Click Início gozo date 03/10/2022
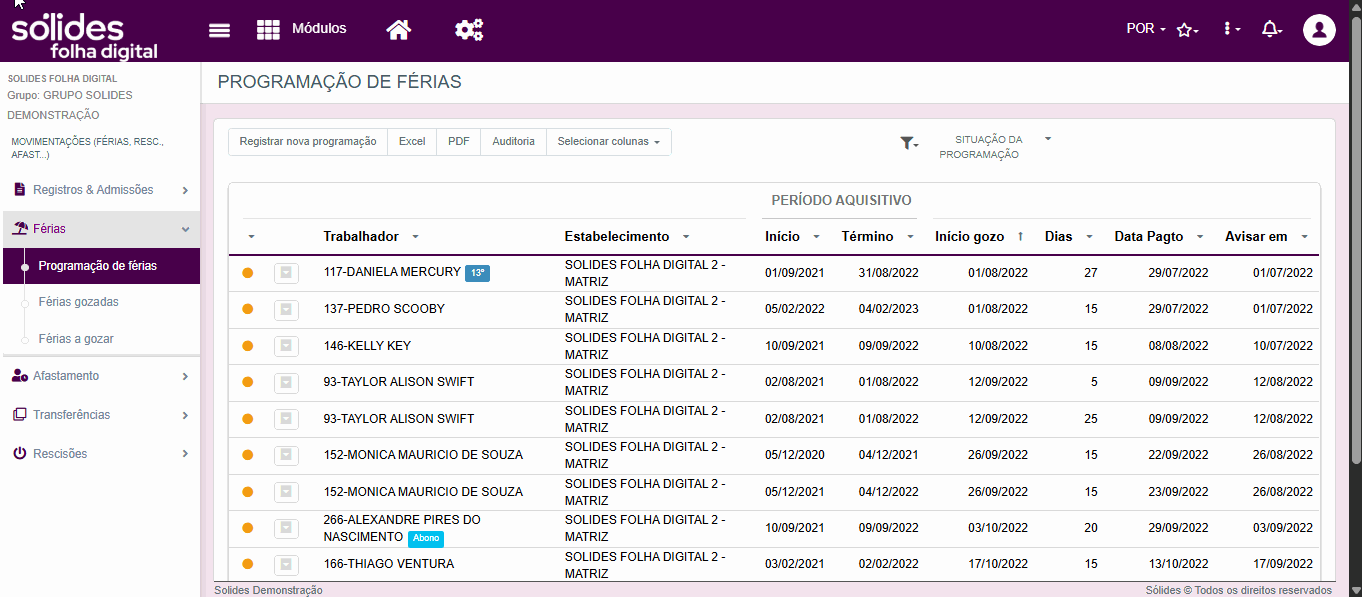 (998, 528)
